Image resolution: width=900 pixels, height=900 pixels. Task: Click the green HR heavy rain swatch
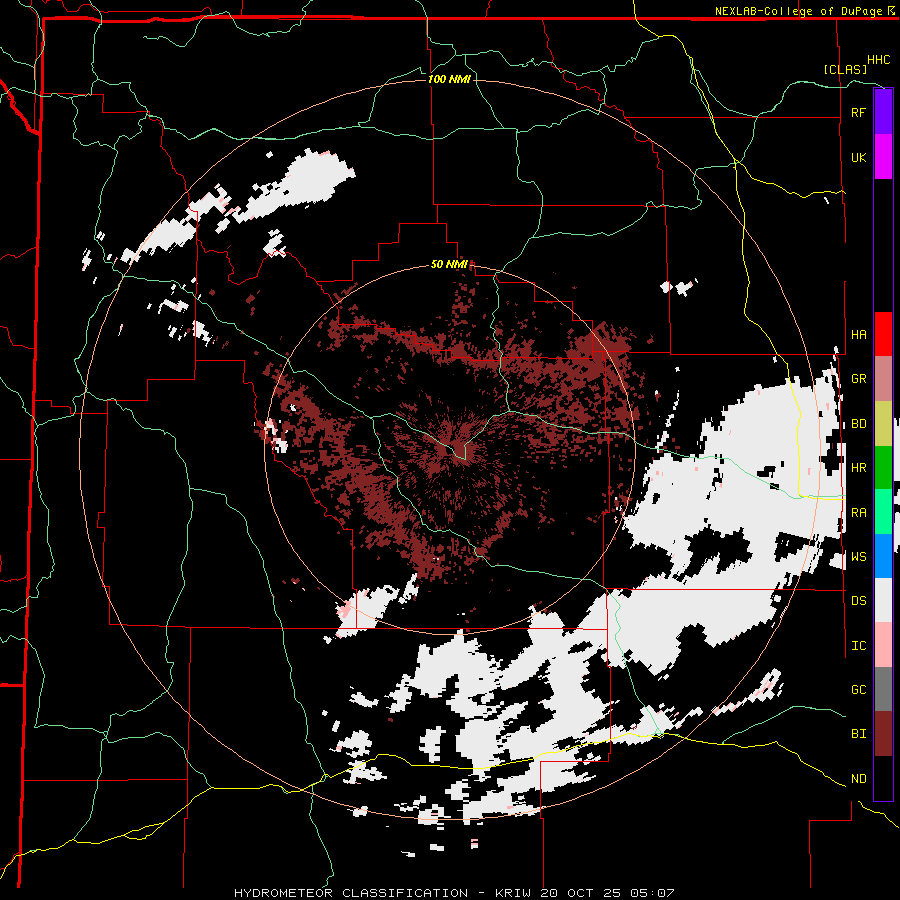tap(883, 467)
